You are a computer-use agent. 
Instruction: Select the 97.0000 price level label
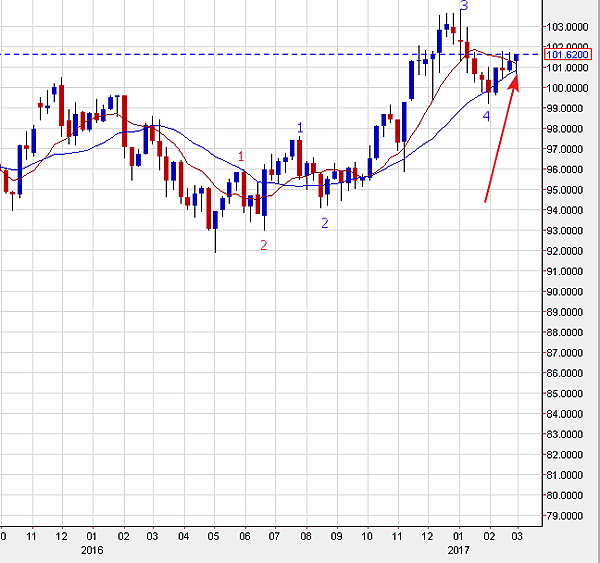tap(567, 149)
